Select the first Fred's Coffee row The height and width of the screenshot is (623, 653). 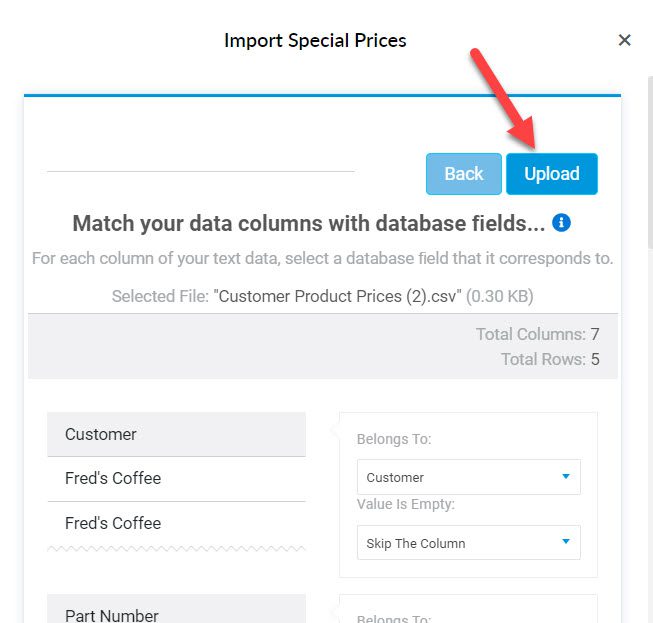[x=177, y=478]
